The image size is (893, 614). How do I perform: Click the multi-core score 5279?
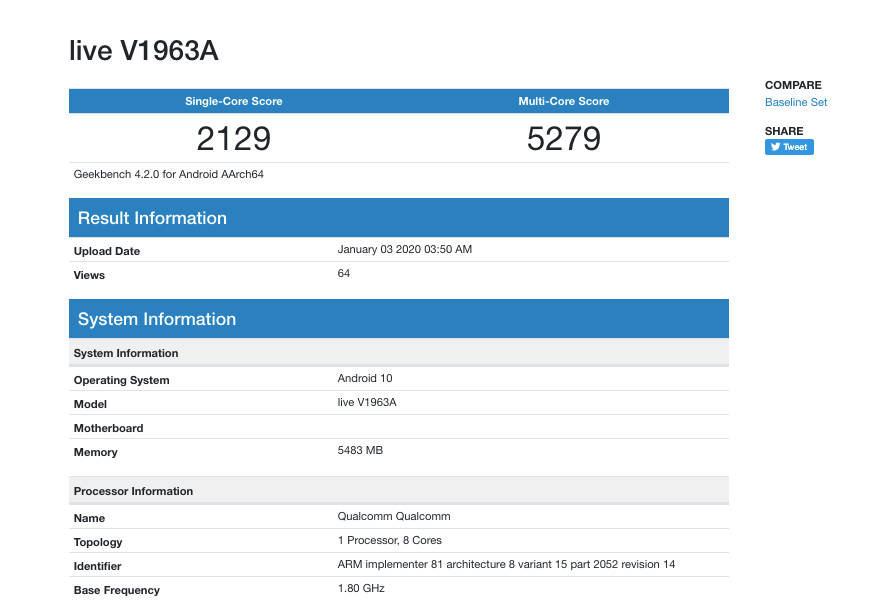click(563, 139)
